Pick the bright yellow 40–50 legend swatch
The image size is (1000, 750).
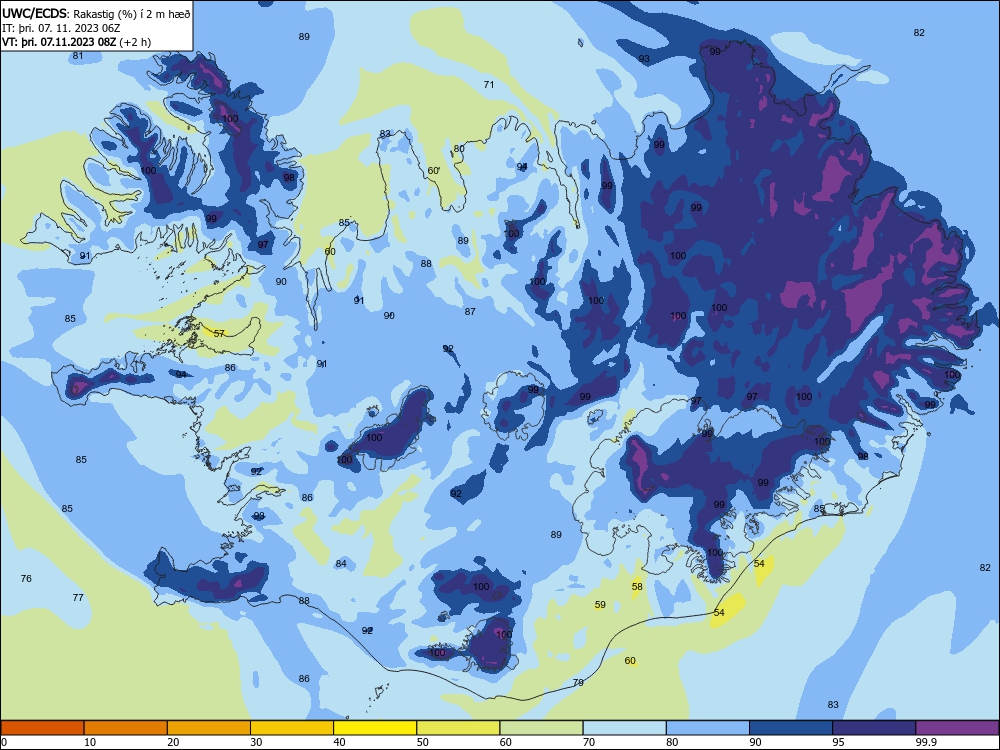(375, 728)
